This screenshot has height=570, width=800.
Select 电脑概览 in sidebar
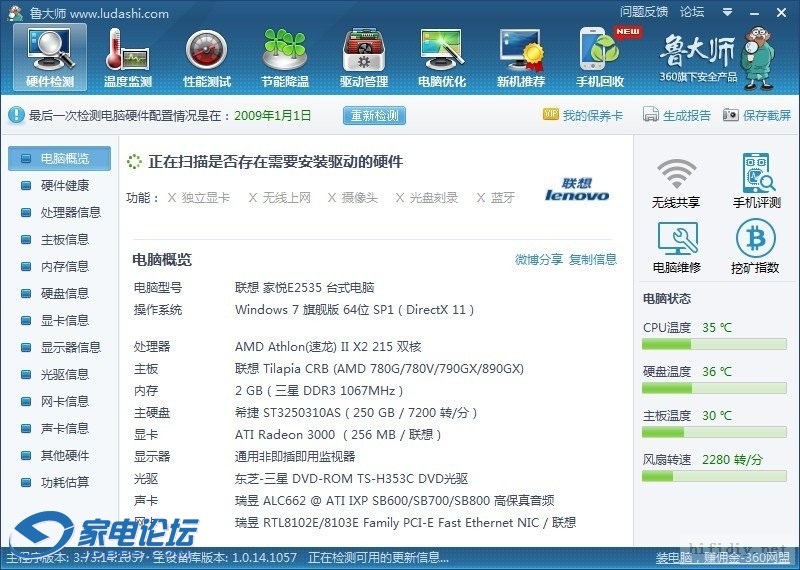point(60,158)
